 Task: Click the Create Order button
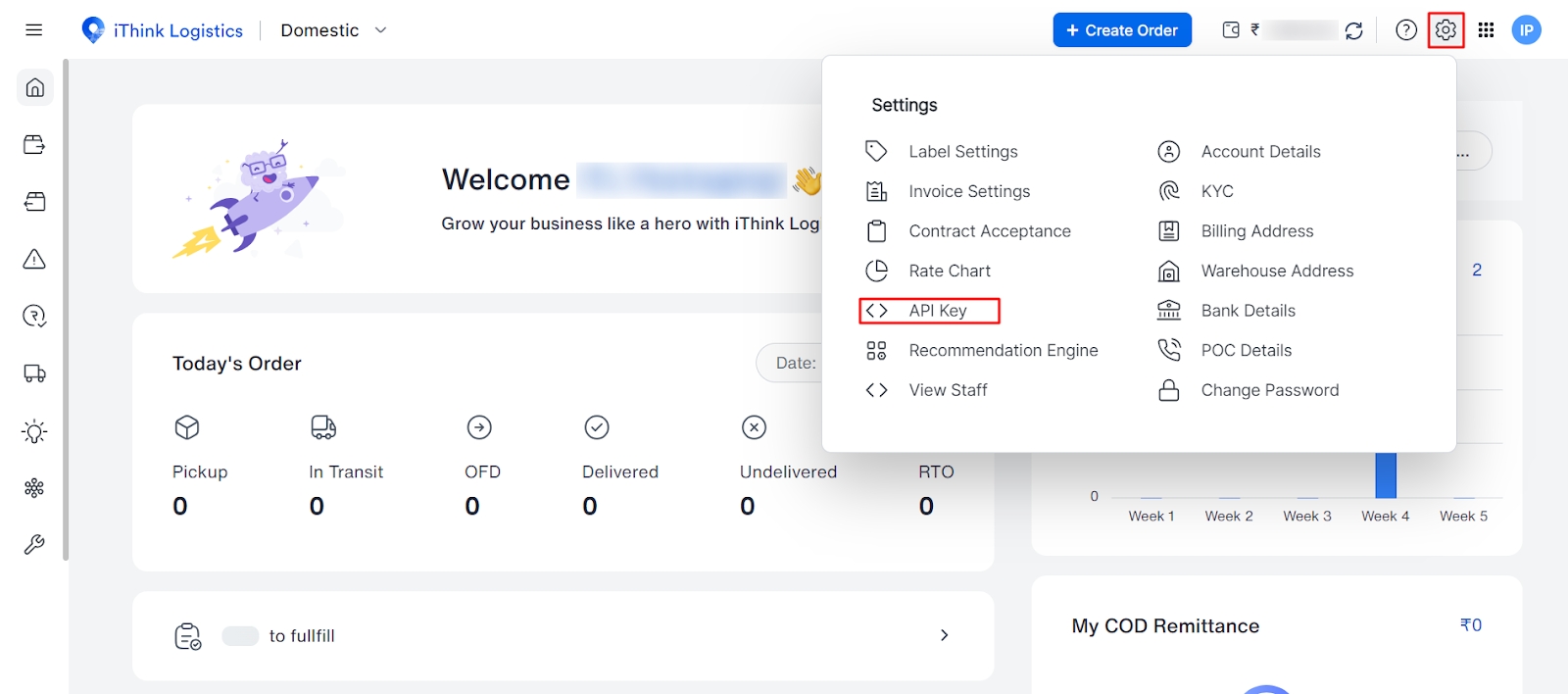(x=1122, y=30)
